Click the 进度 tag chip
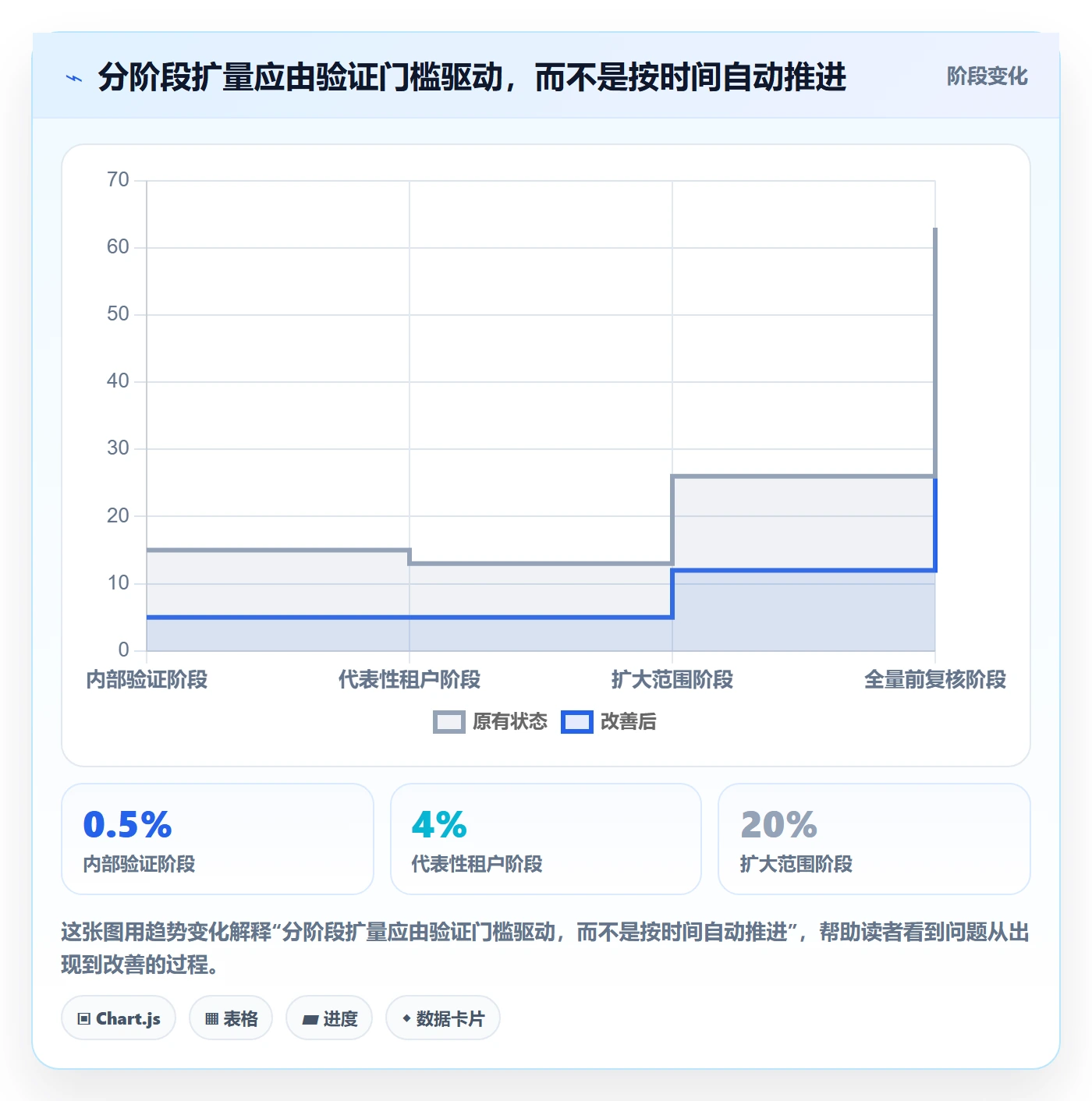 329,1018
